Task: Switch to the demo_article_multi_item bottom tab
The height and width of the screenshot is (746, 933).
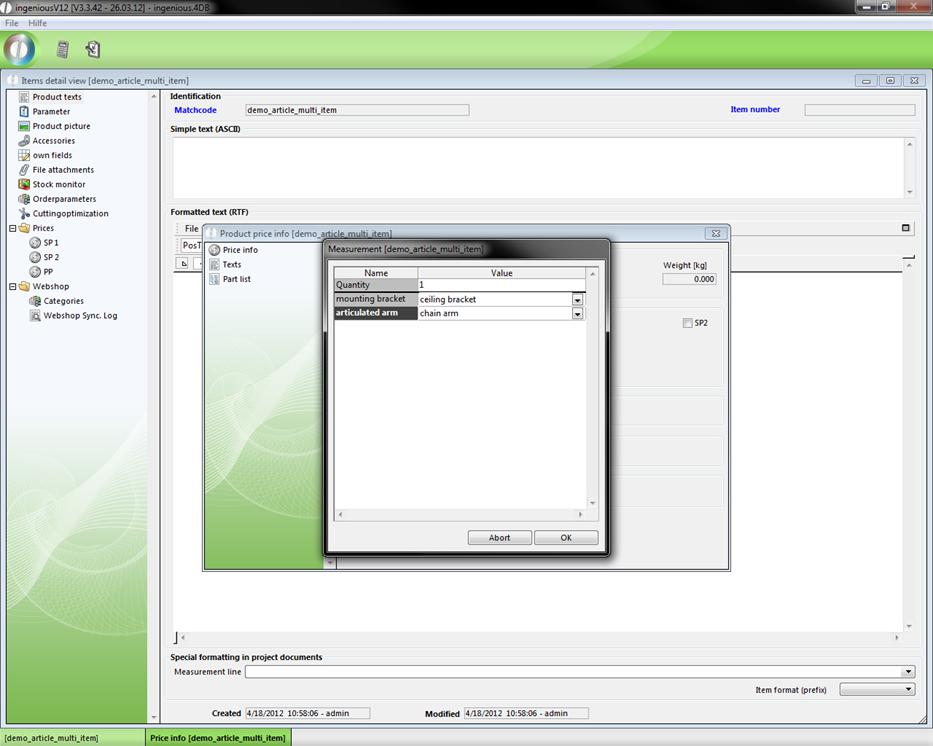Action: [x=51, y=738]
